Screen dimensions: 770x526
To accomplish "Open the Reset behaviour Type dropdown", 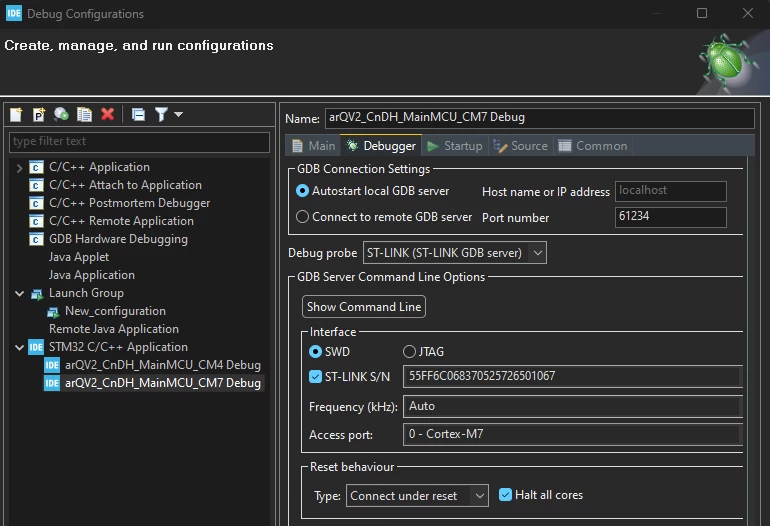I will tap(417, 496).
